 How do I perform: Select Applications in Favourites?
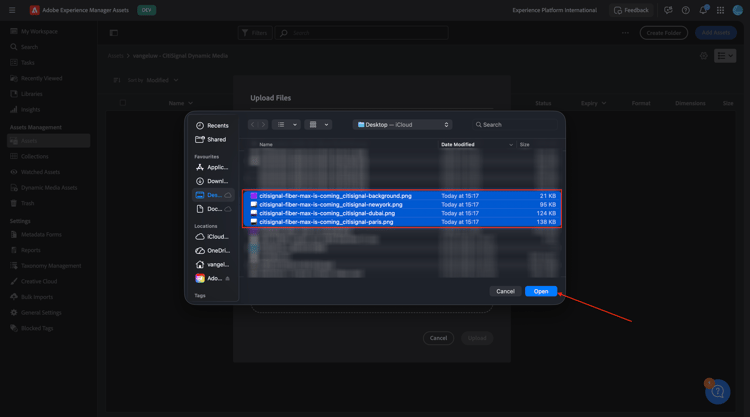click(212, 167)
